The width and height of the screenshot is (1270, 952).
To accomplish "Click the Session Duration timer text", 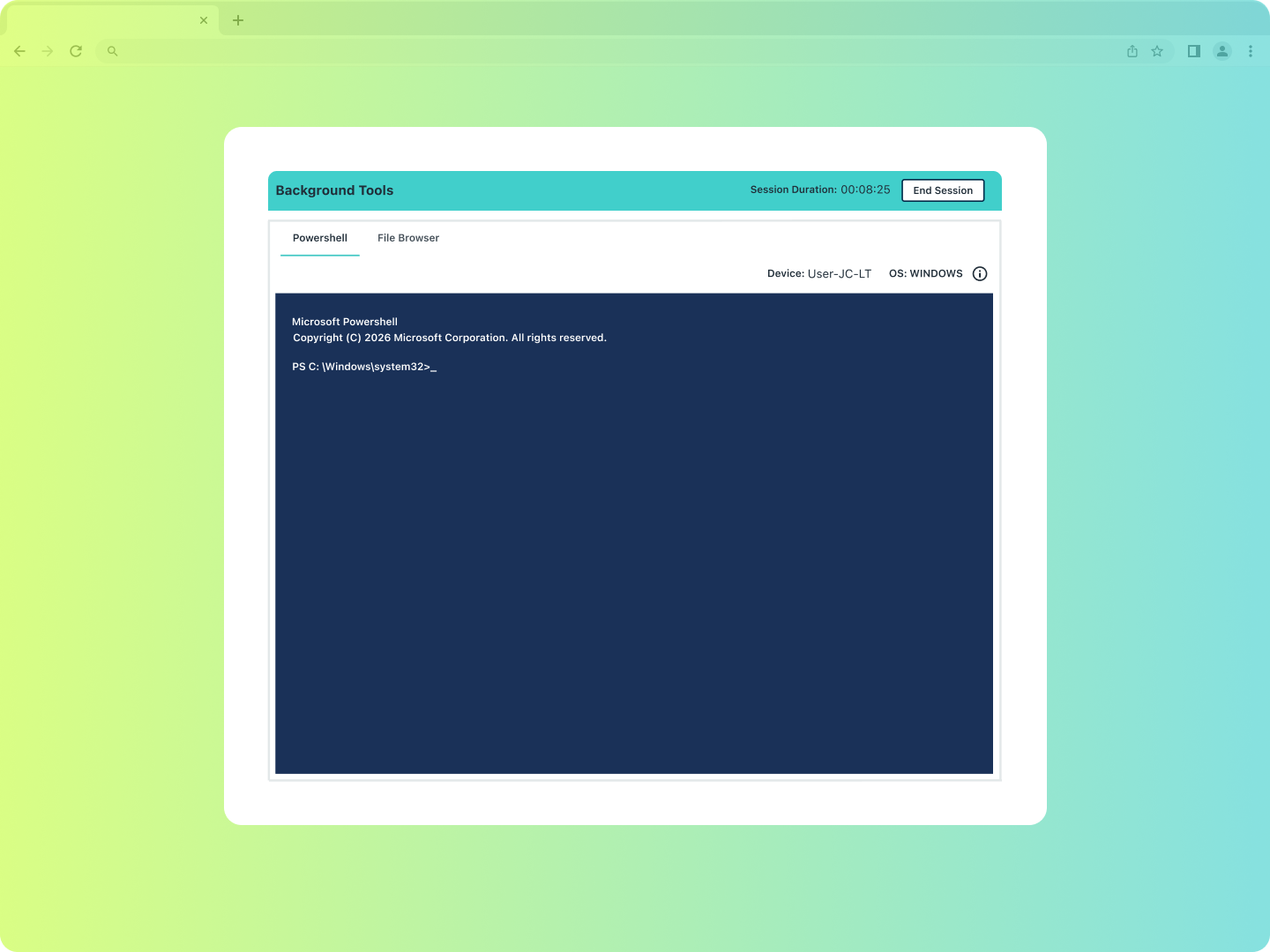I will coord(820,190).
